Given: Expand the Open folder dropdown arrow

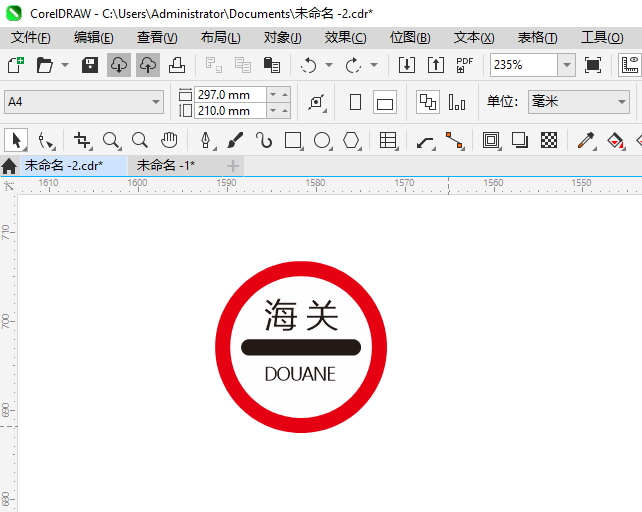Looking at the screenshot, I should pos(65,65).
